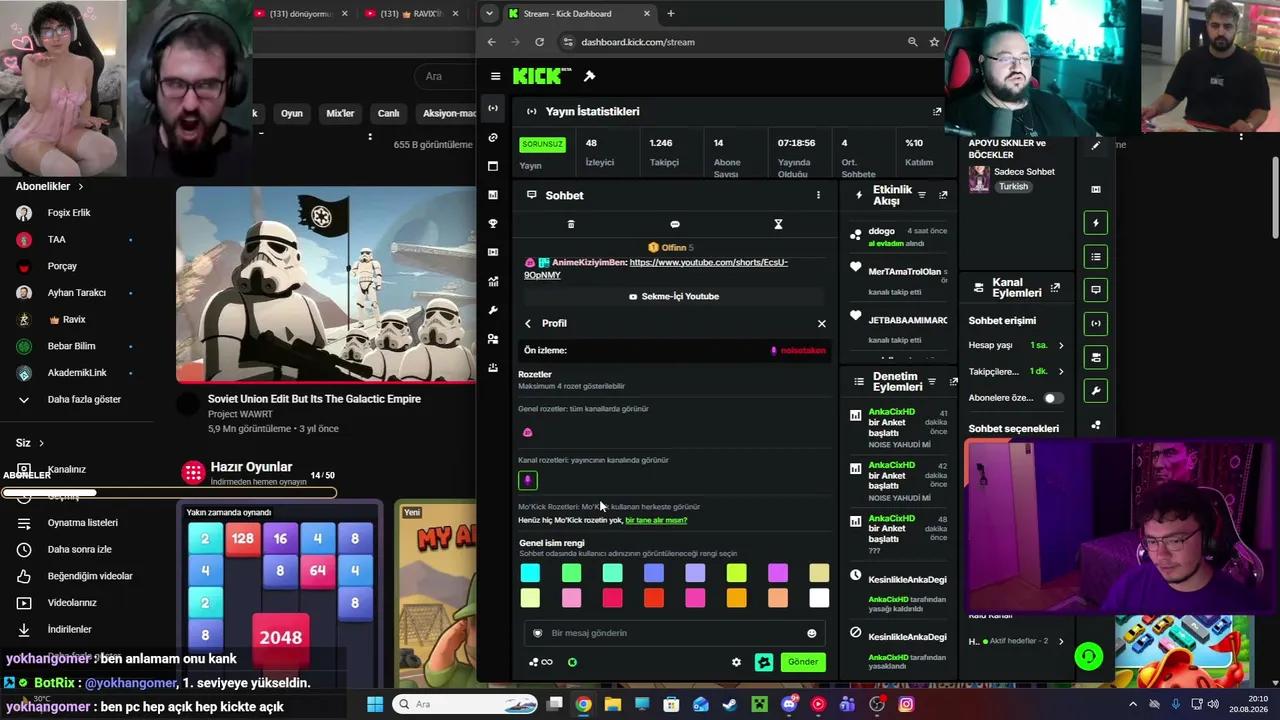The height and width of the screenshot is (720, 1280).
Task: Click the hourglass icon in Sohbet toolbar
Action: 778,224
